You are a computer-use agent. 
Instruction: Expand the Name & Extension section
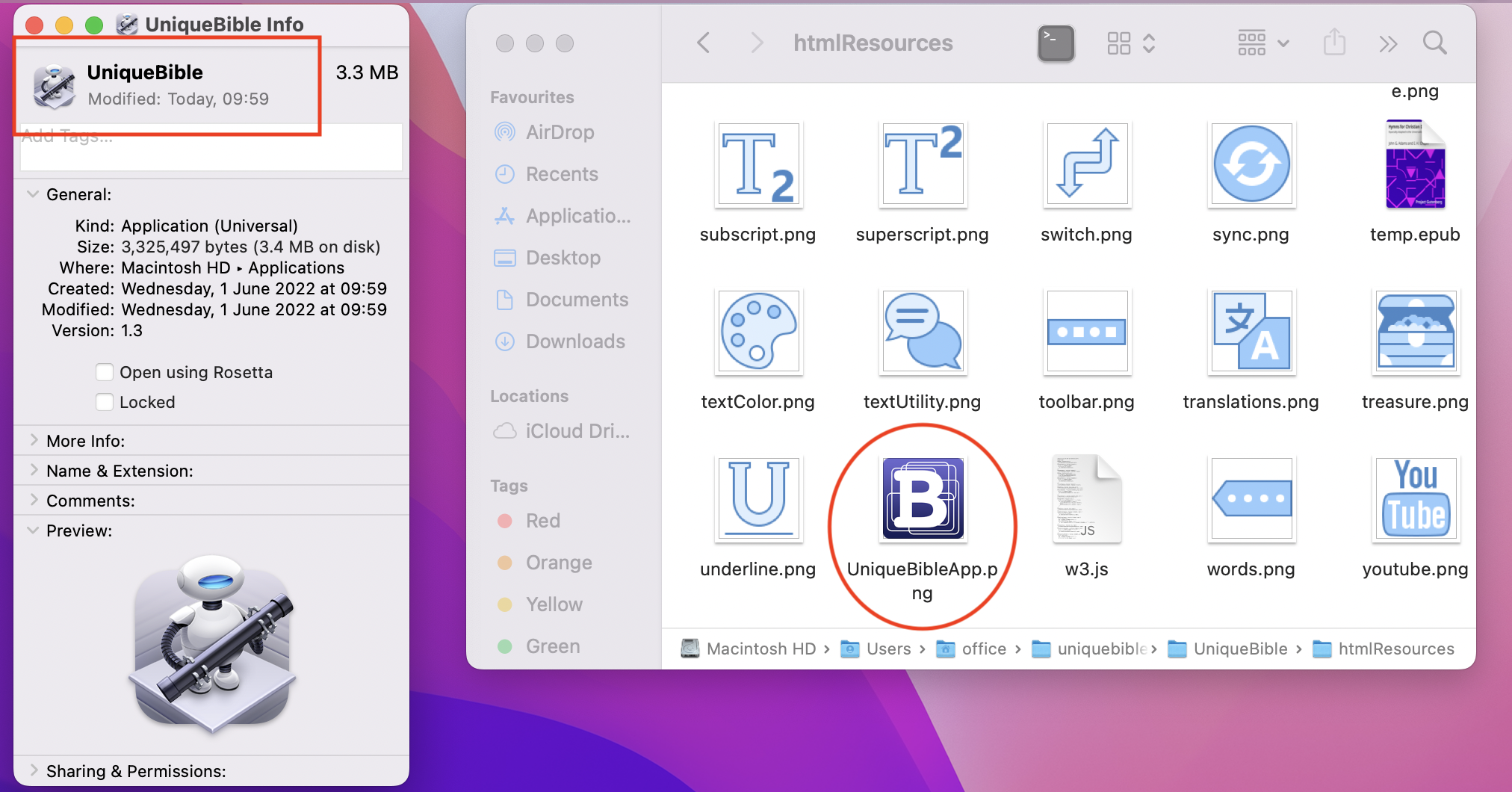[x=33, y=471]
